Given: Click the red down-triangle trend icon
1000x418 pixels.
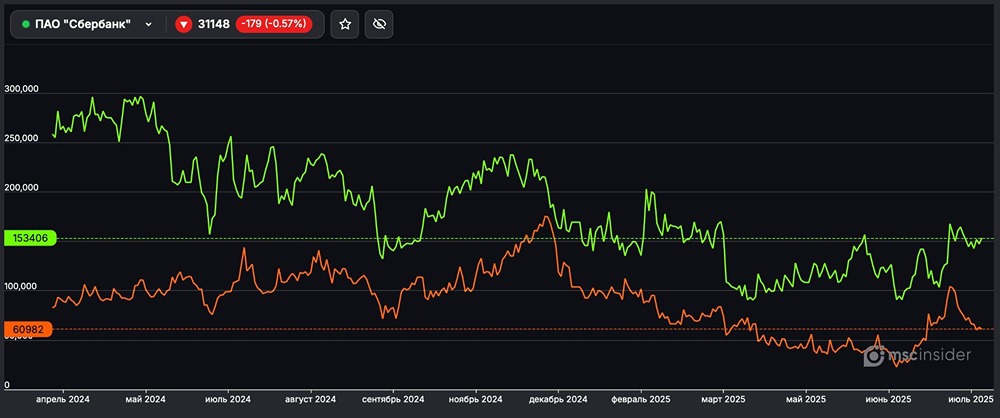Looking at the screenshot, I should click(183, 24).
